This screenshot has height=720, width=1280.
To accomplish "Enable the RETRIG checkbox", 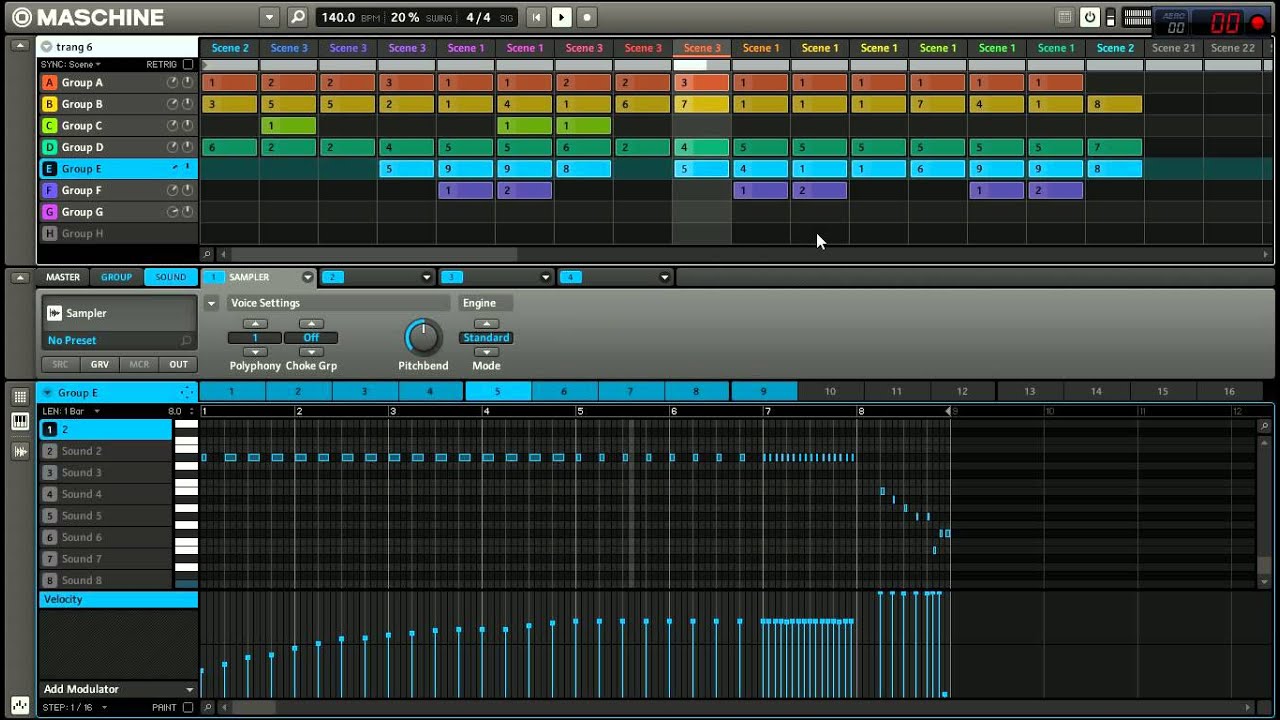I will [188, 64].
